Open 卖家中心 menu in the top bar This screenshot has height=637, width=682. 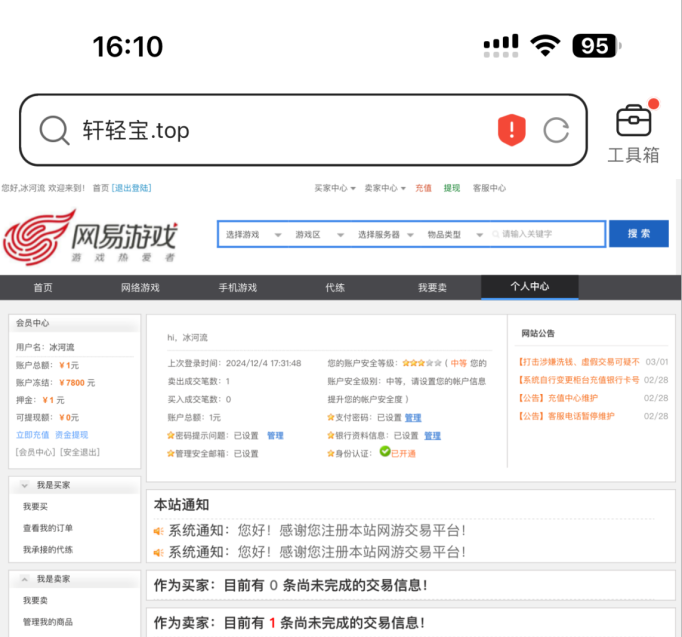click(379, 188)
